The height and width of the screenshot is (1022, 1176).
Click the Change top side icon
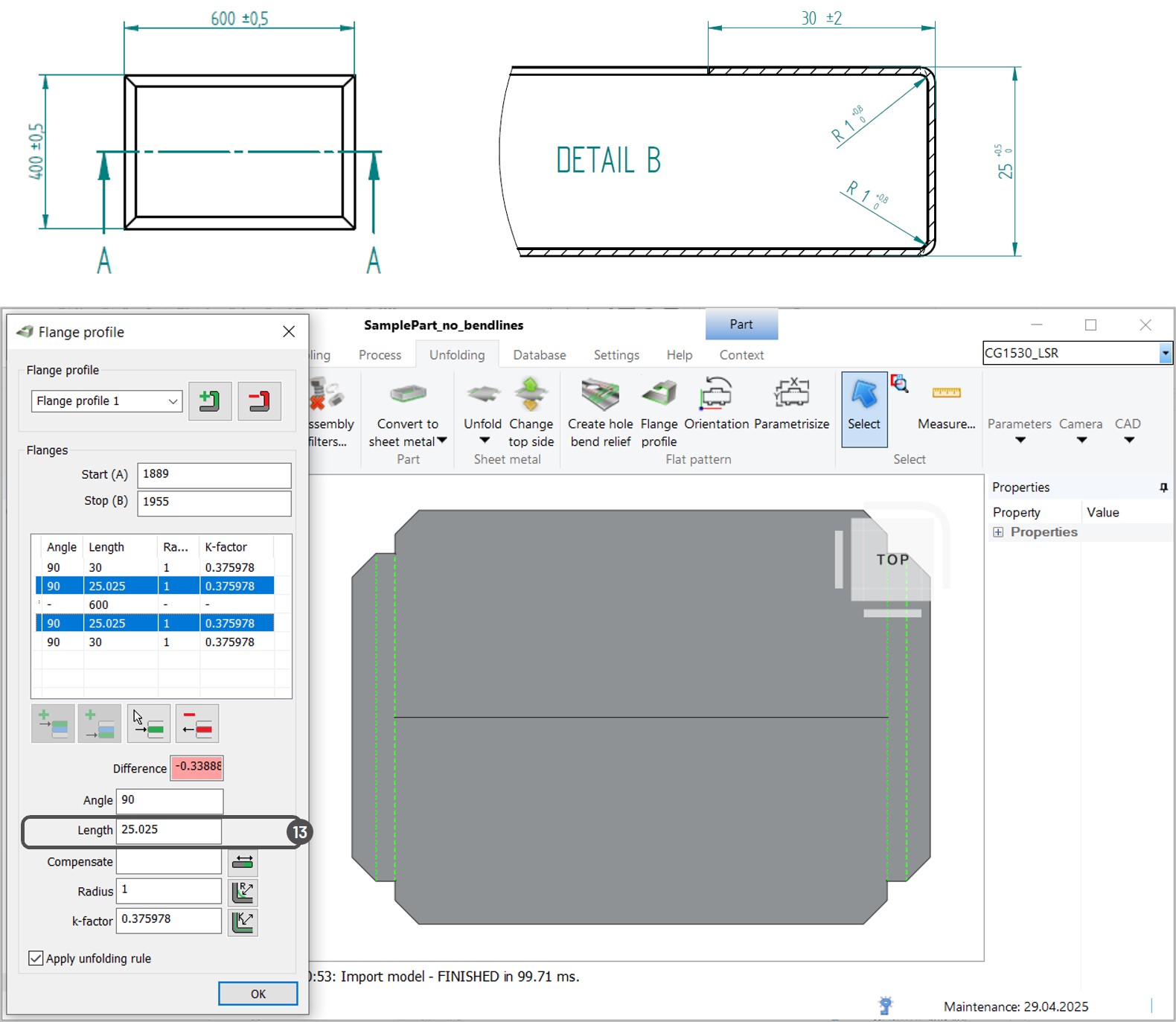point(531,395)
